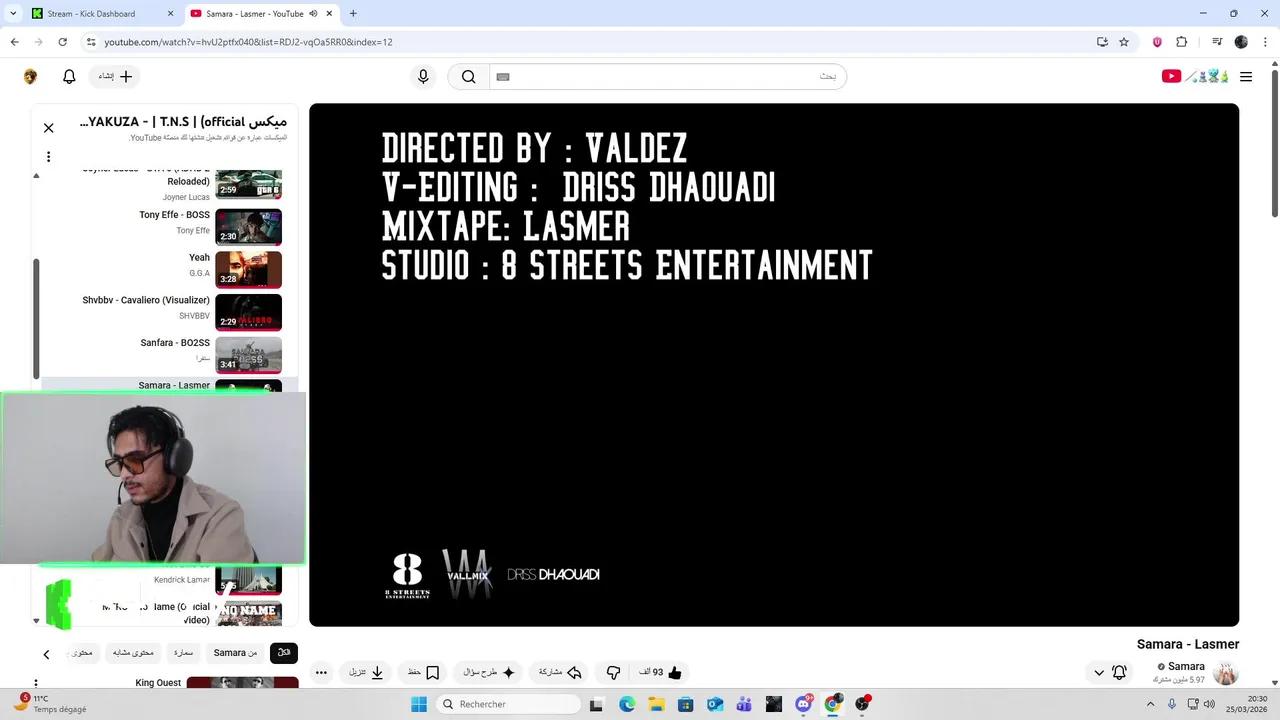Open the weather widget on taskbar
The image size is (1280, 720).
tap(50, 704)
